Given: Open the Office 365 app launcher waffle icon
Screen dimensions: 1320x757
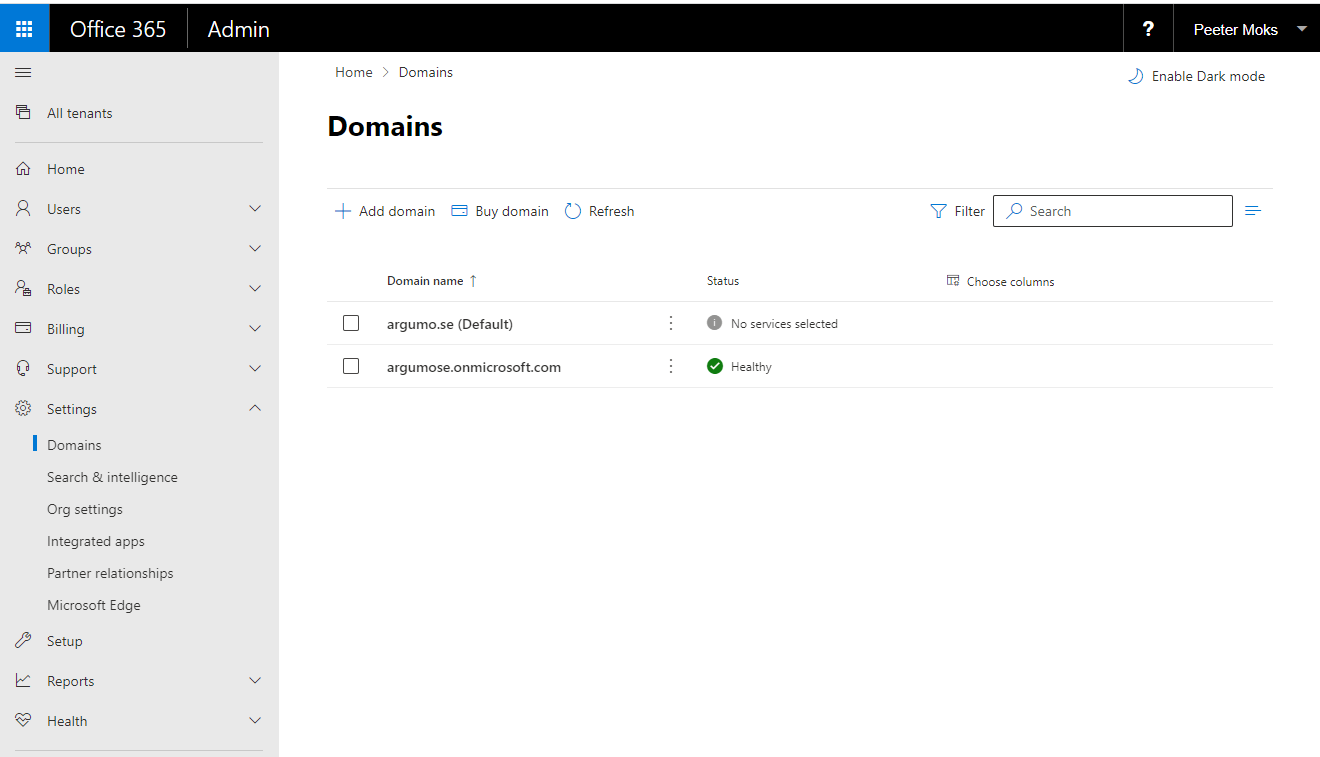Looking at the screenshot, I should click(x=24, y=28).
